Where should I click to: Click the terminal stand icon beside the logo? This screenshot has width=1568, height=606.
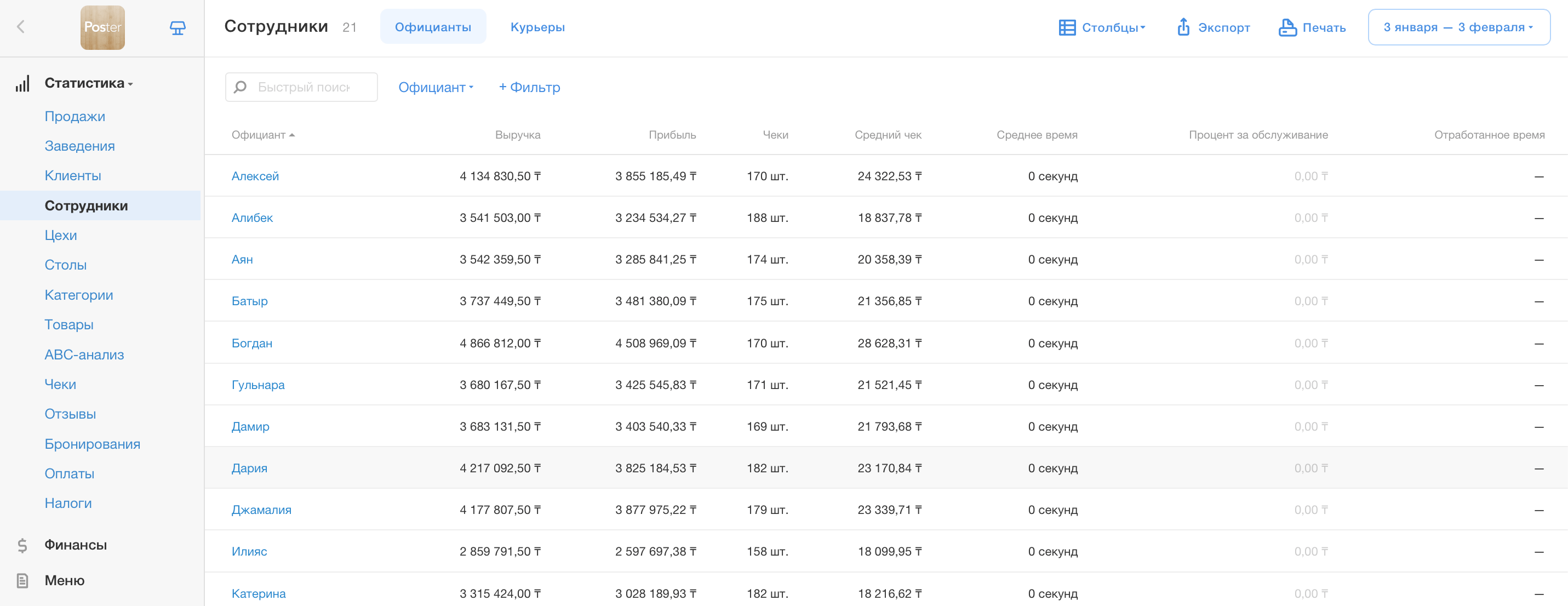click(177, 27)
